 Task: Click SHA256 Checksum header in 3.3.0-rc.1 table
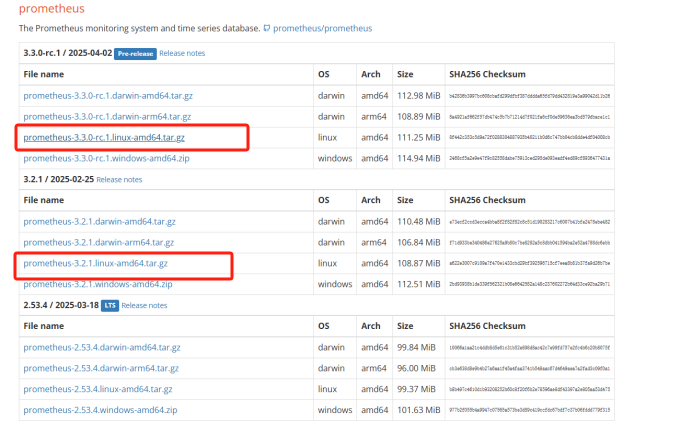[x=487, y=74]
